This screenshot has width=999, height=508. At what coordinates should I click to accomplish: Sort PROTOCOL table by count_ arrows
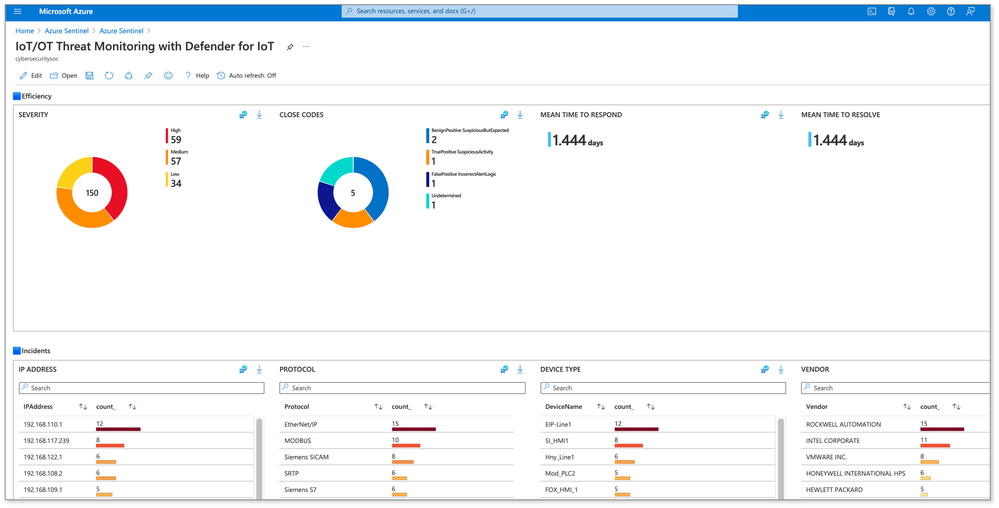coord(428,407)
